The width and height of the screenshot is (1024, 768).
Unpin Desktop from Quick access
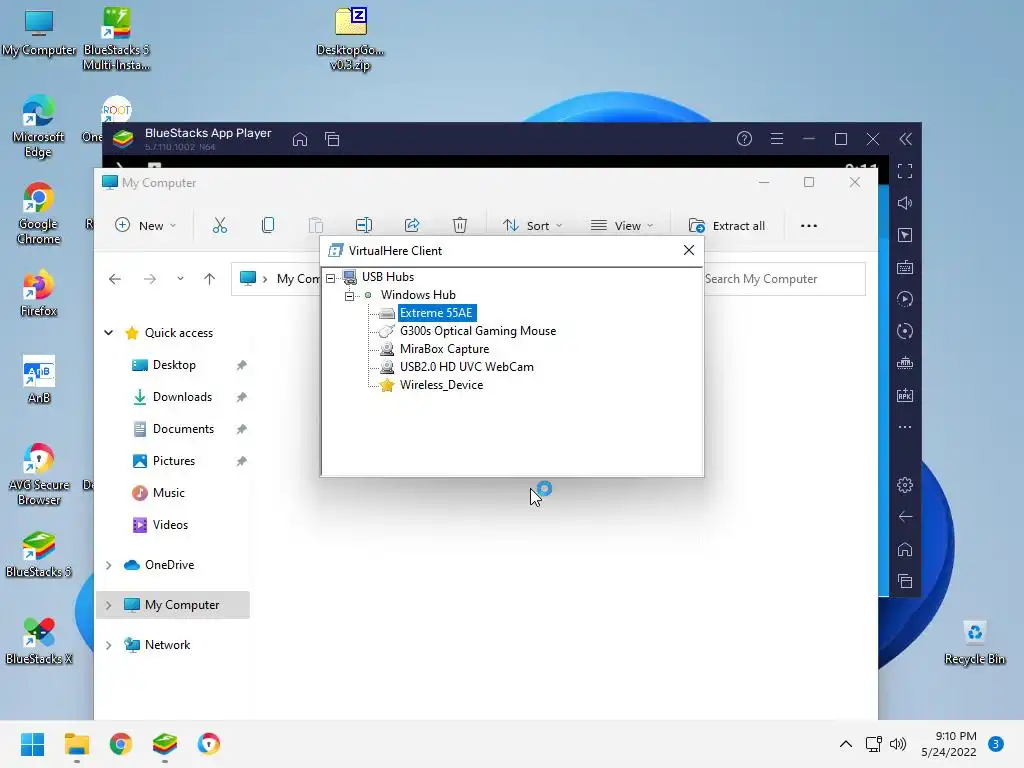pyautogui.click(x=242, y=365)
